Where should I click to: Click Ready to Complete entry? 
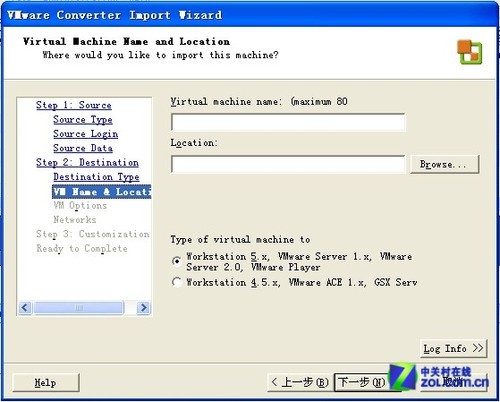coord(82,249)
